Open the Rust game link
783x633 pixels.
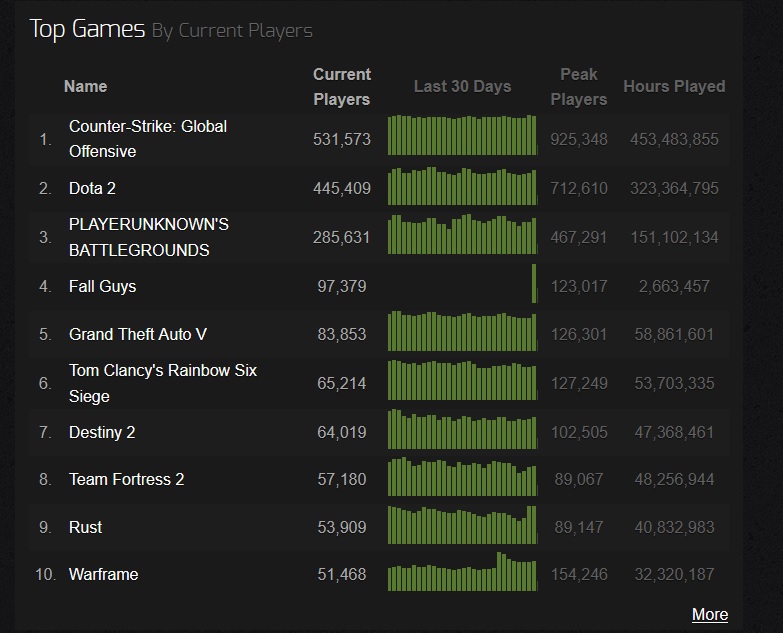86,527
